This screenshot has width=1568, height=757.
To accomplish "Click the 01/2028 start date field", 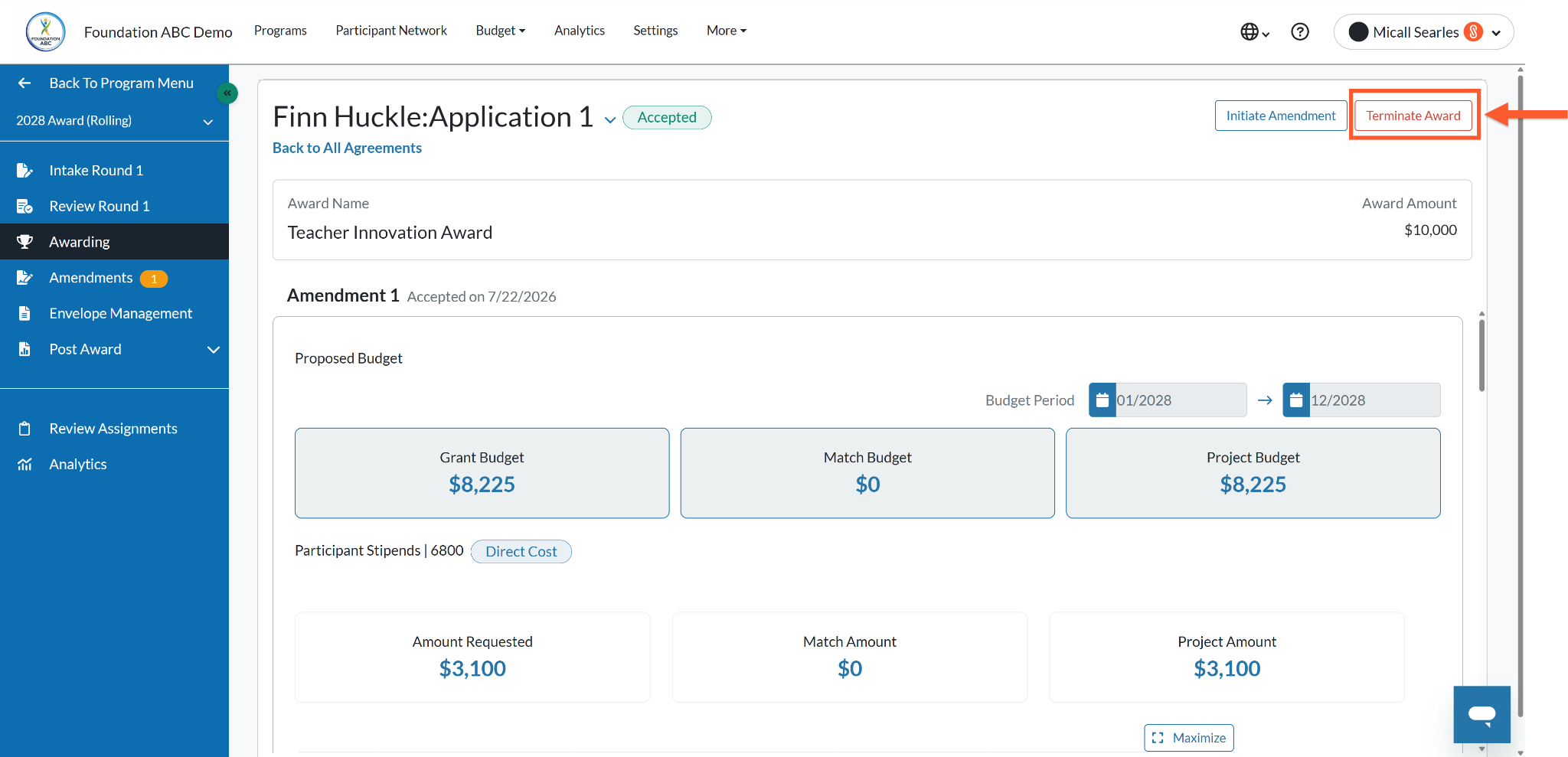I will coord(1181,400).
